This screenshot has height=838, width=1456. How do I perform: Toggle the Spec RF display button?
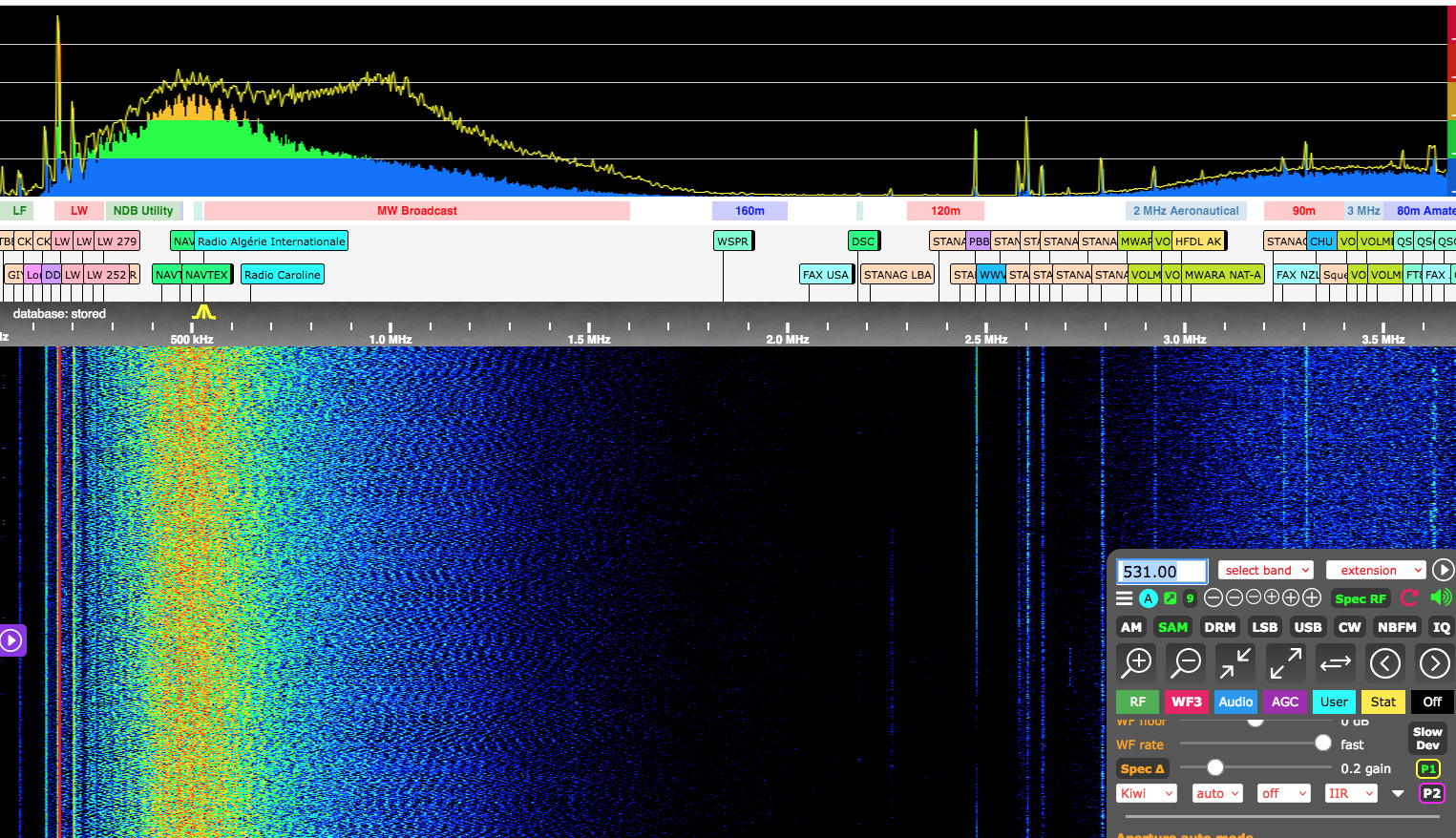(1360, 598)
